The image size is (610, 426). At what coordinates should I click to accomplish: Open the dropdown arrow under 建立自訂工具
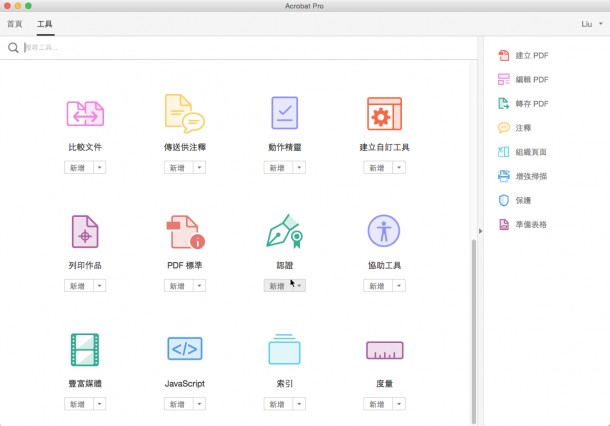[400, 168]
